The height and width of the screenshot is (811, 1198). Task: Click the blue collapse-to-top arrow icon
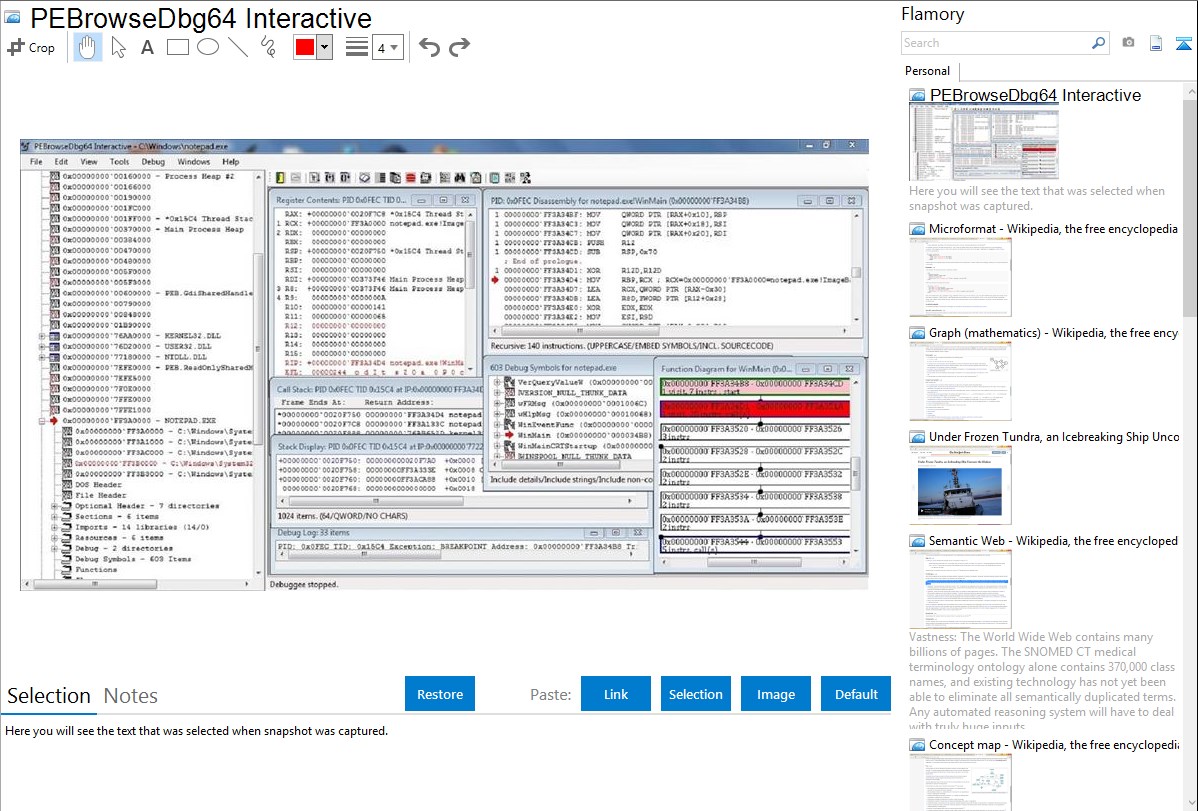[1183, 43]
